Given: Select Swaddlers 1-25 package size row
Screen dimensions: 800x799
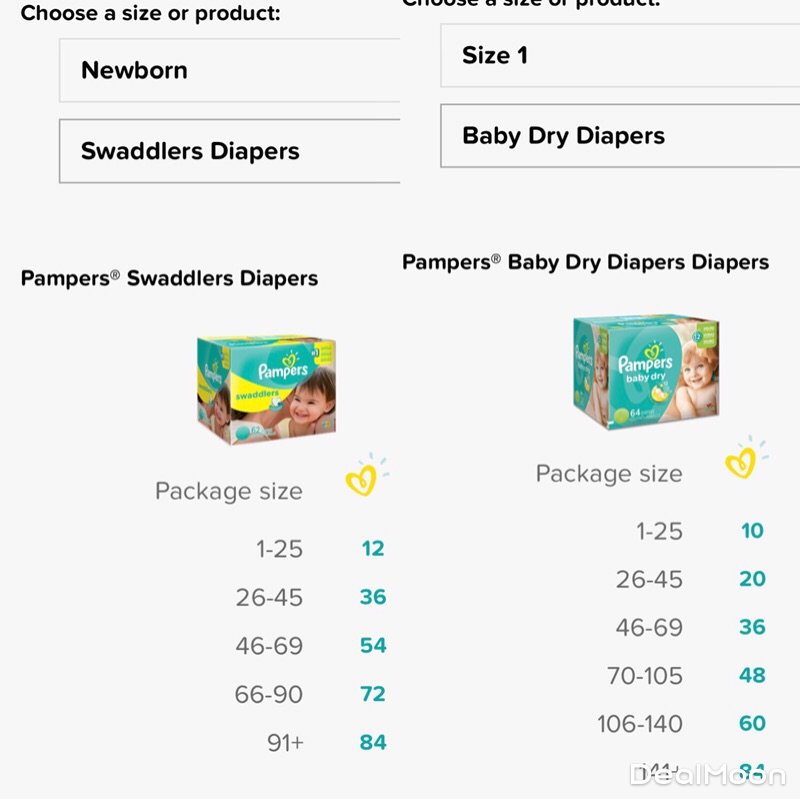Looking at the screenshot, I should (x=279, y=549).
